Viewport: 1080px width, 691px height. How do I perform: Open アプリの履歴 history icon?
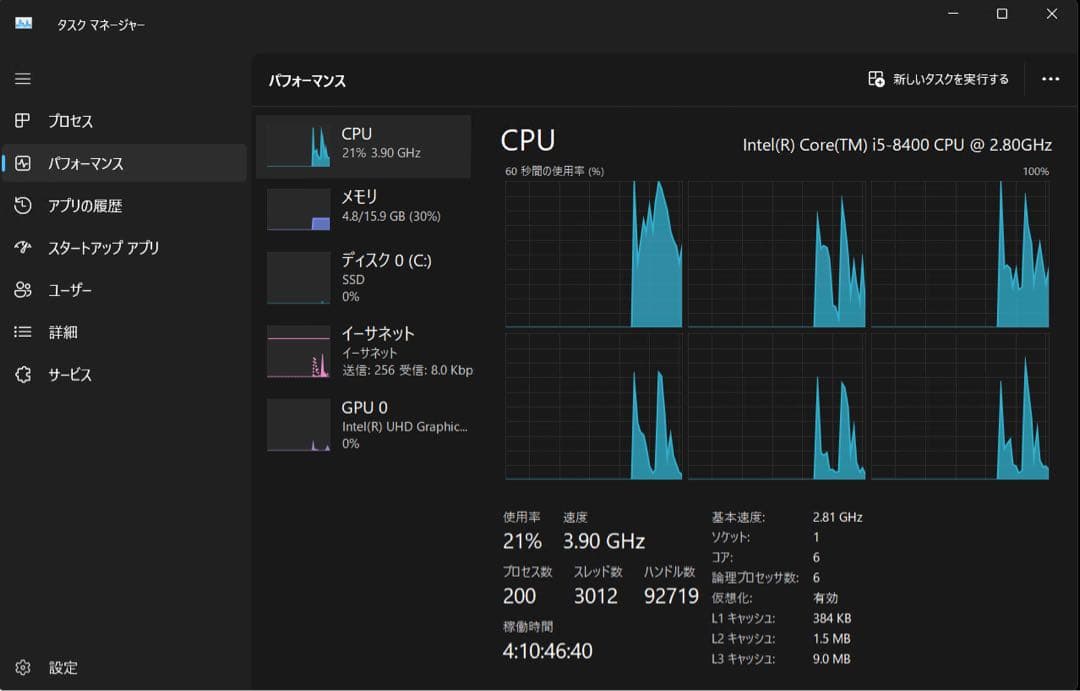point(23,205)
